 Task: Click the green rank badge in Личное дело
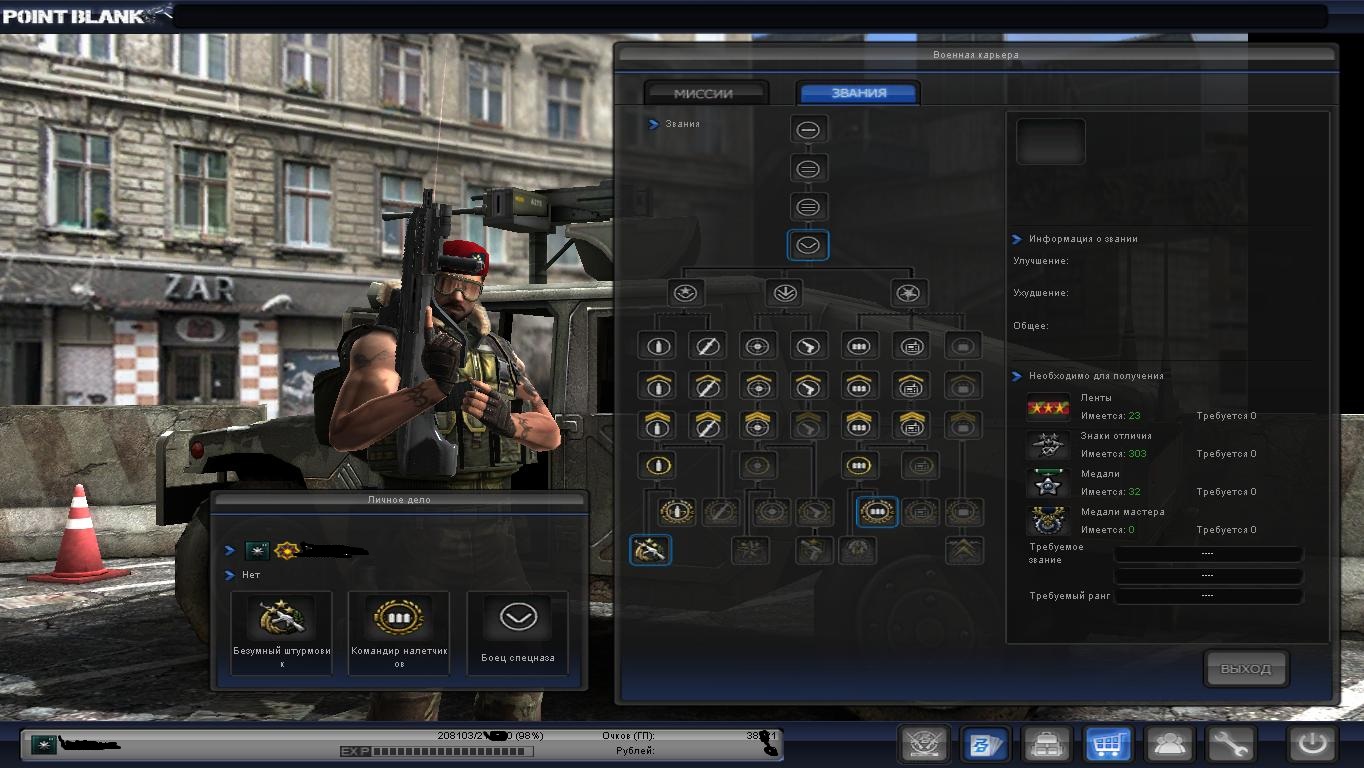click(x=258, y=550)
